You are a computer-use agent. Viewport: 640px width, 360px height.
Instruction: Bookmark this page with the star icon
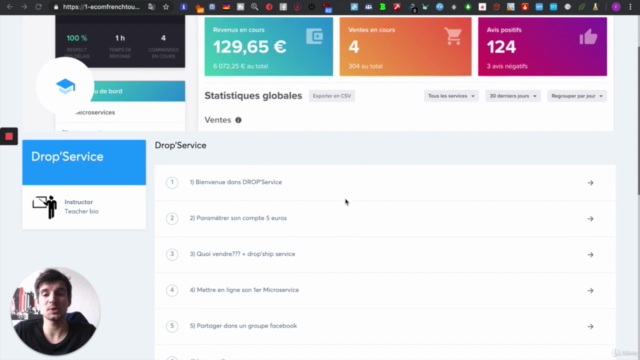click(166, 7)
